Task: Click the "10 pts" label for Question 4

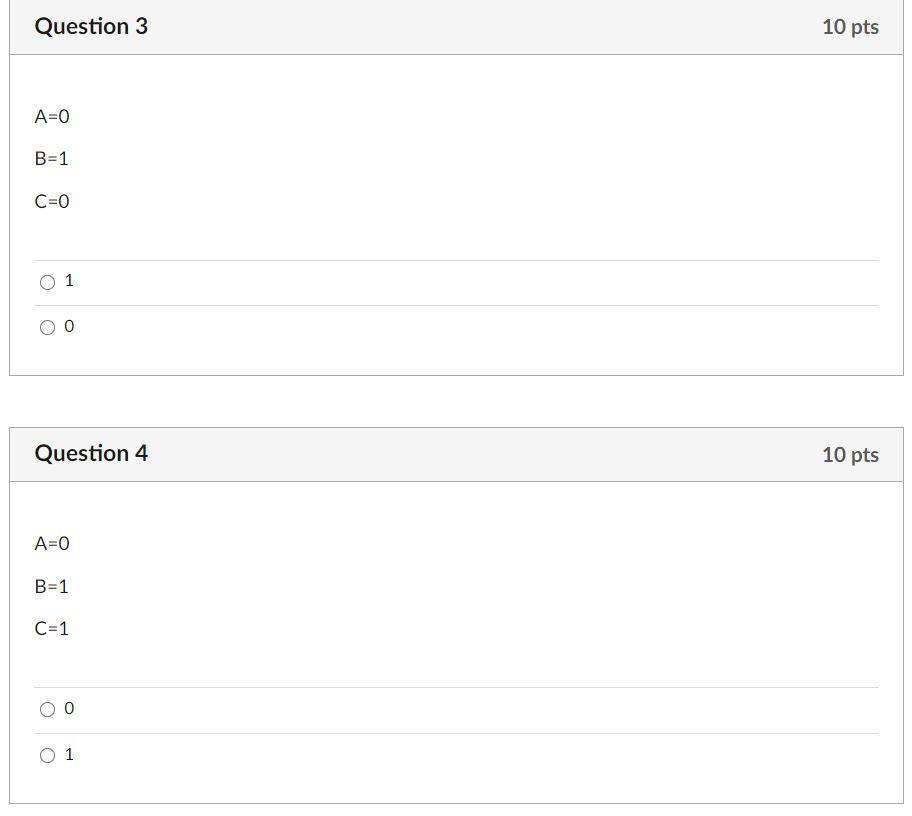Action: click(850, 454)
